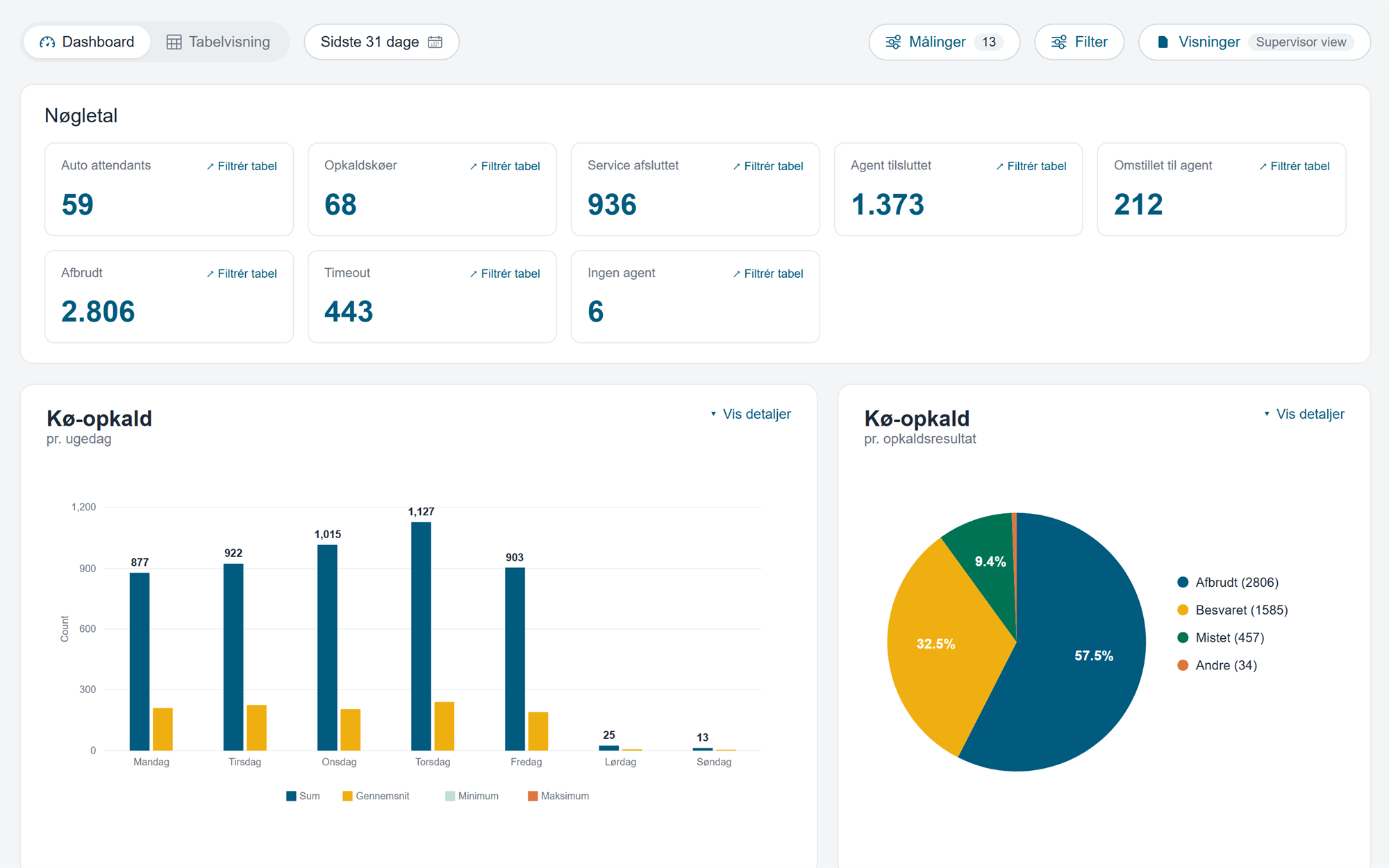The width and height of the screenshot is (1389, 868).
Task: Toggle the Sum legend series
Action: pyautogui.click(x=303, y=796)
